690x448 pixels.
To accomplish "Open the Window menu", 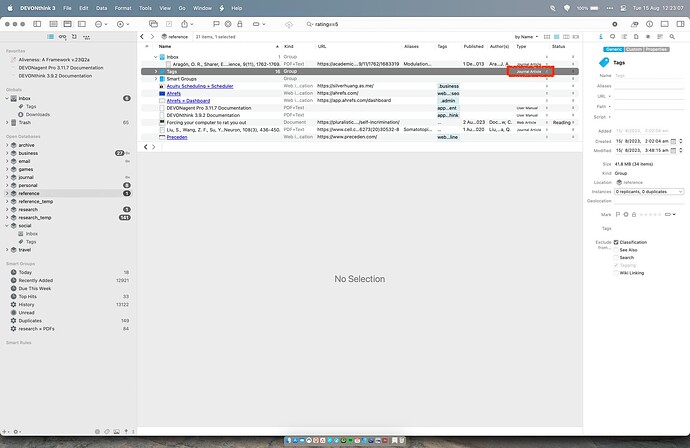I will pyautogui.click(x=202, y=8).
